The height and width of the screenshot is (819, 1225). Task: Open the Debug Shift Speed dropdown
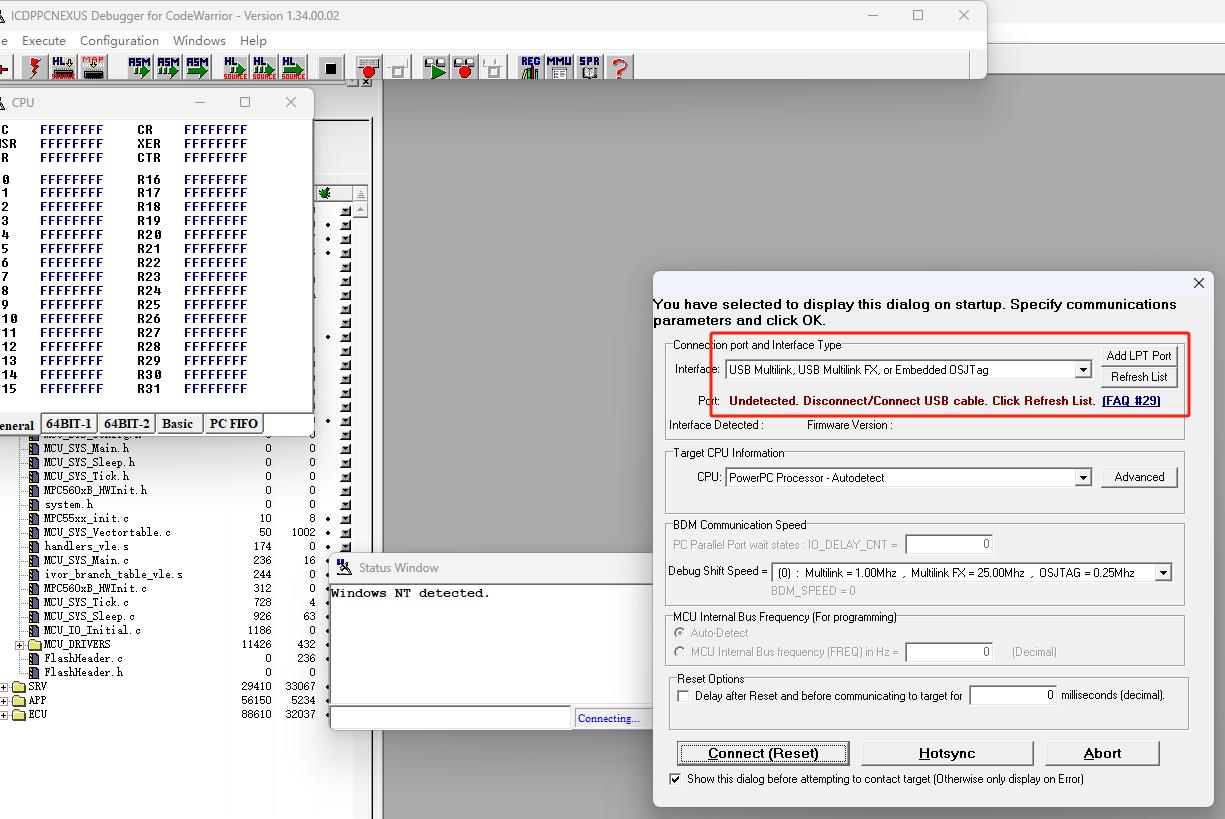click(x=1162, y=573)
